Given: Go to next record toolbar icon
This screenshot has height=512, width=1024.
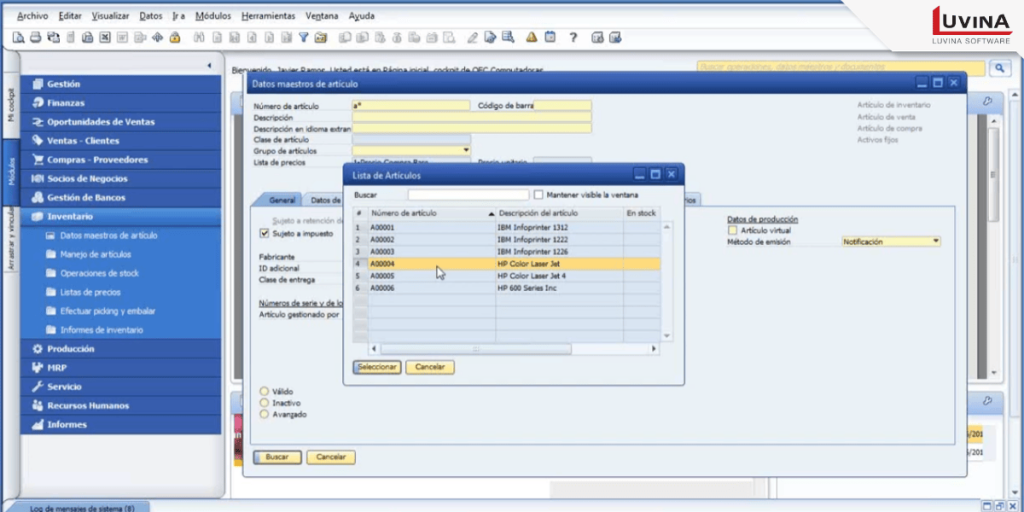Looking at the screenshot, I should coord(268,37).
